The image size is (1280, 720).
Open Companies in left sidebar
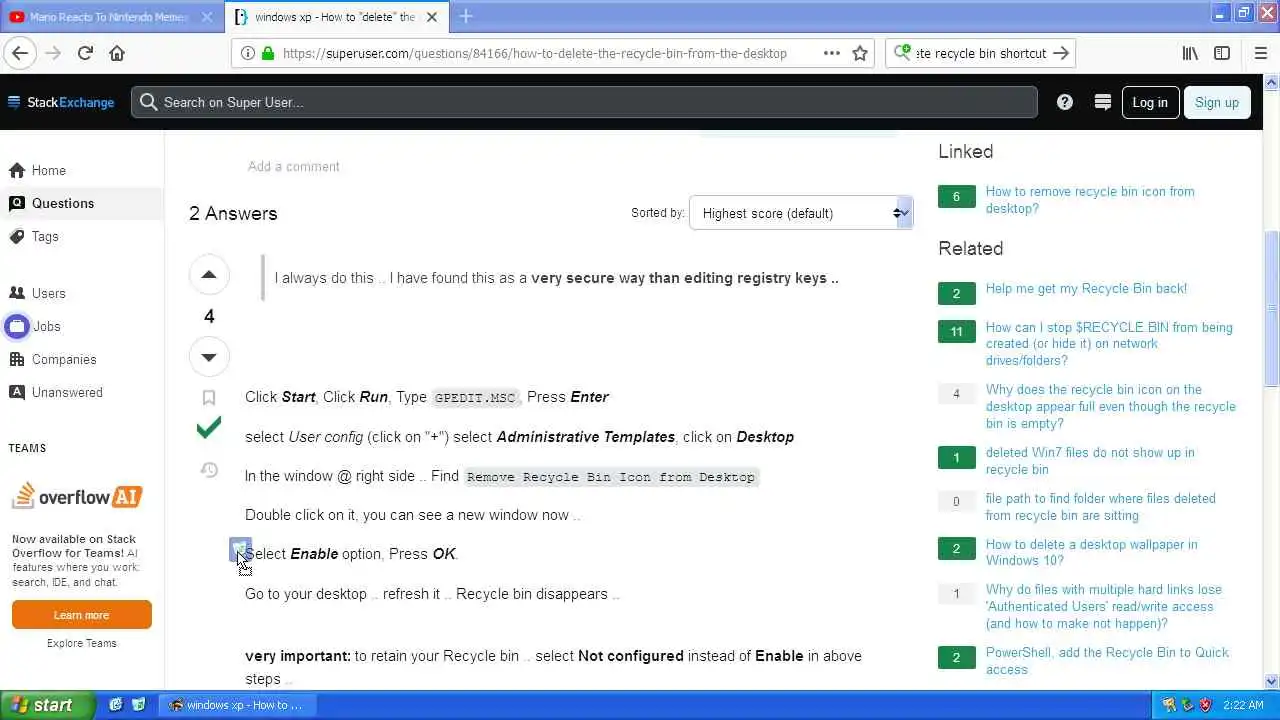(64, 359)
